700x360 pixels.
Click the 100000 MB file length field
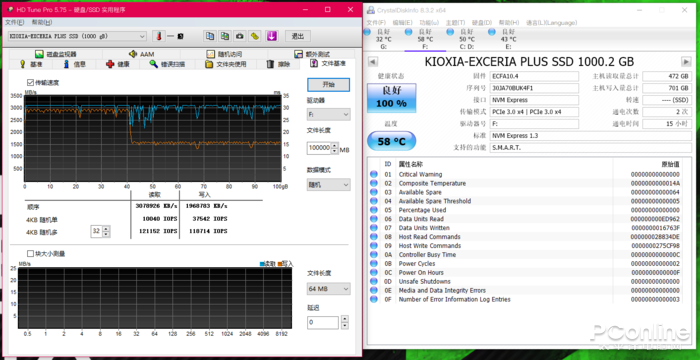pyautogui.click(x=320, y=148)
